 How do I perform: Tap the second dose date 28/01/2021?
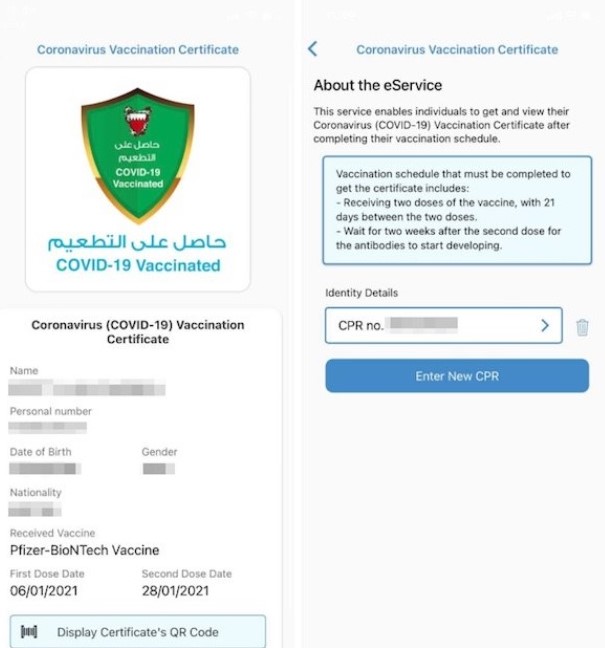pos(175,591)
